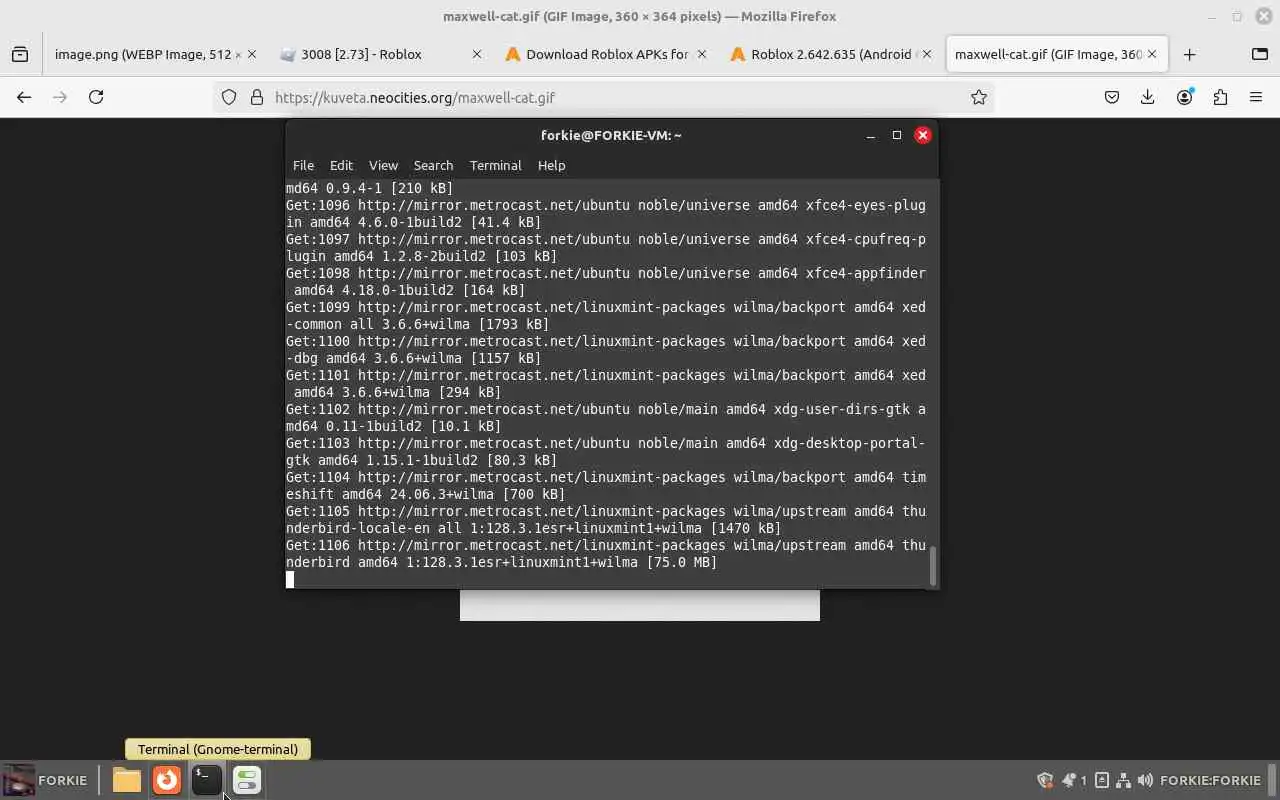The width and height of the screenshot is (1280, 800).
Task: Open file manager from the panel
Action: [127, 780]
